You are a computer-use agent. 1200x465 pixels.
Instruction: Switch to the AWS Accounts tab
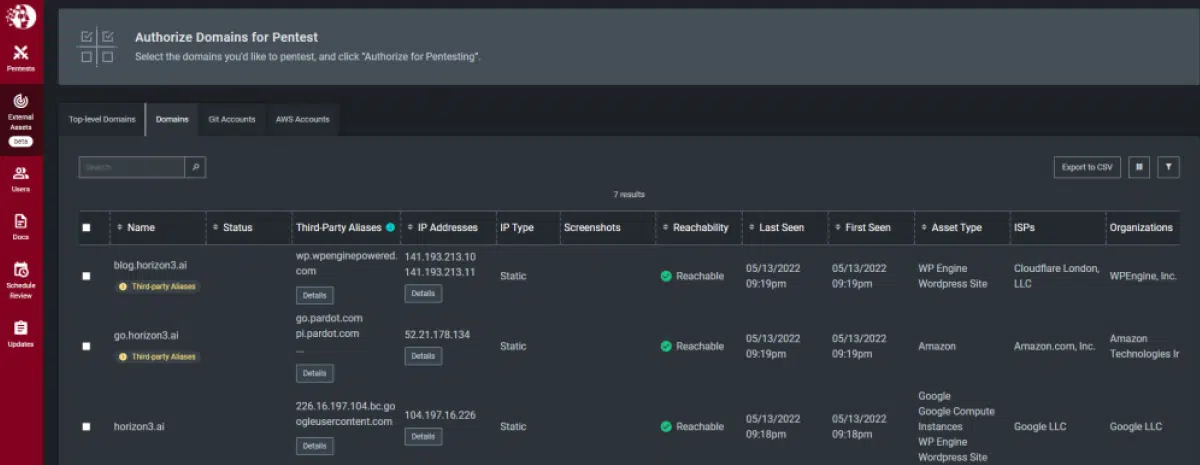tap(303, 119)
